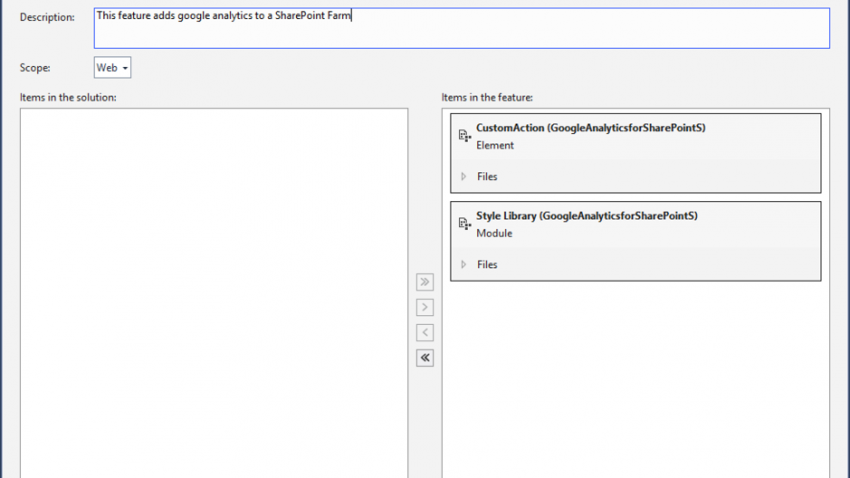
Task: Click the add all items double-right arrow button
Action: [424, 282]
